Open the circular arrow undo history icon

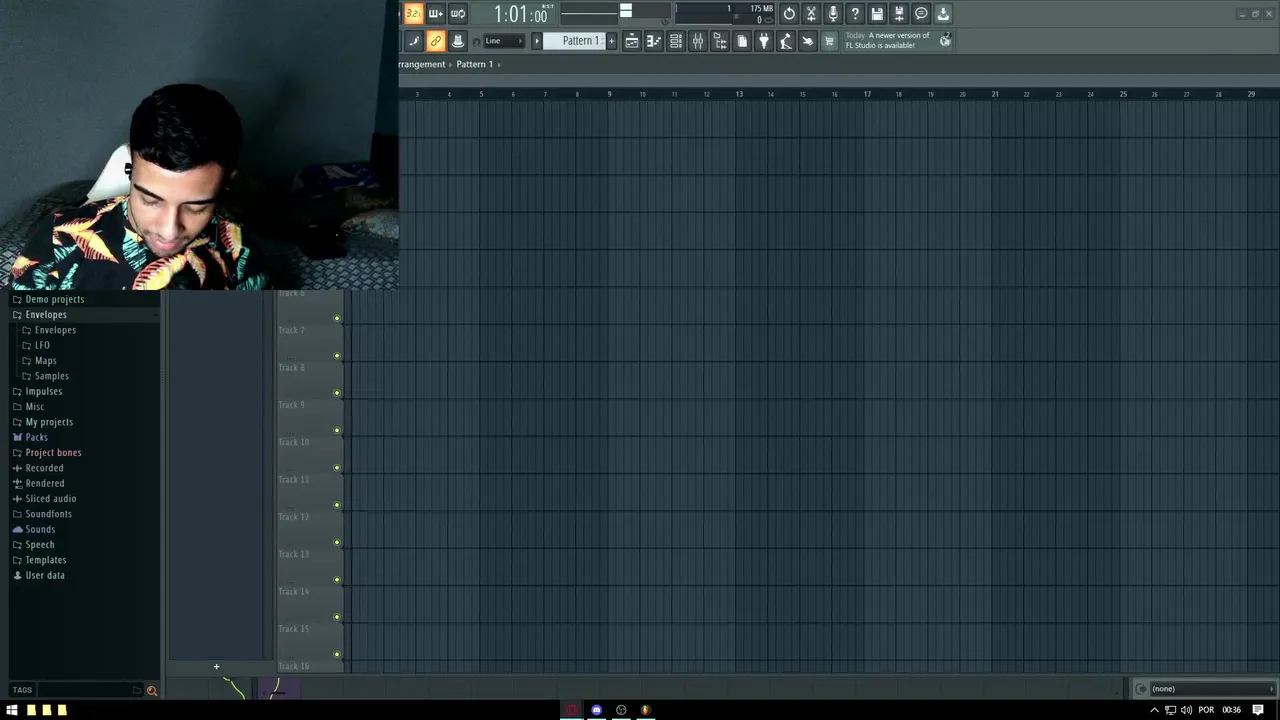(x=789, y=13)
